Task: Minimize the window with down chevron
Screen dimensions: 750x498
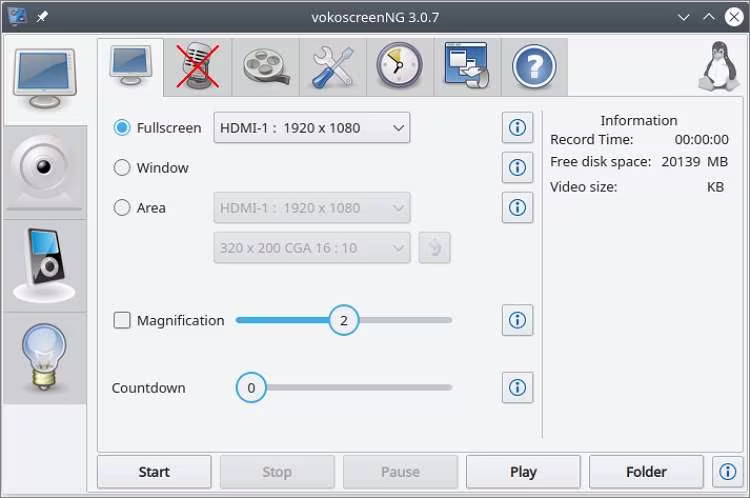Action: point(684,18)
